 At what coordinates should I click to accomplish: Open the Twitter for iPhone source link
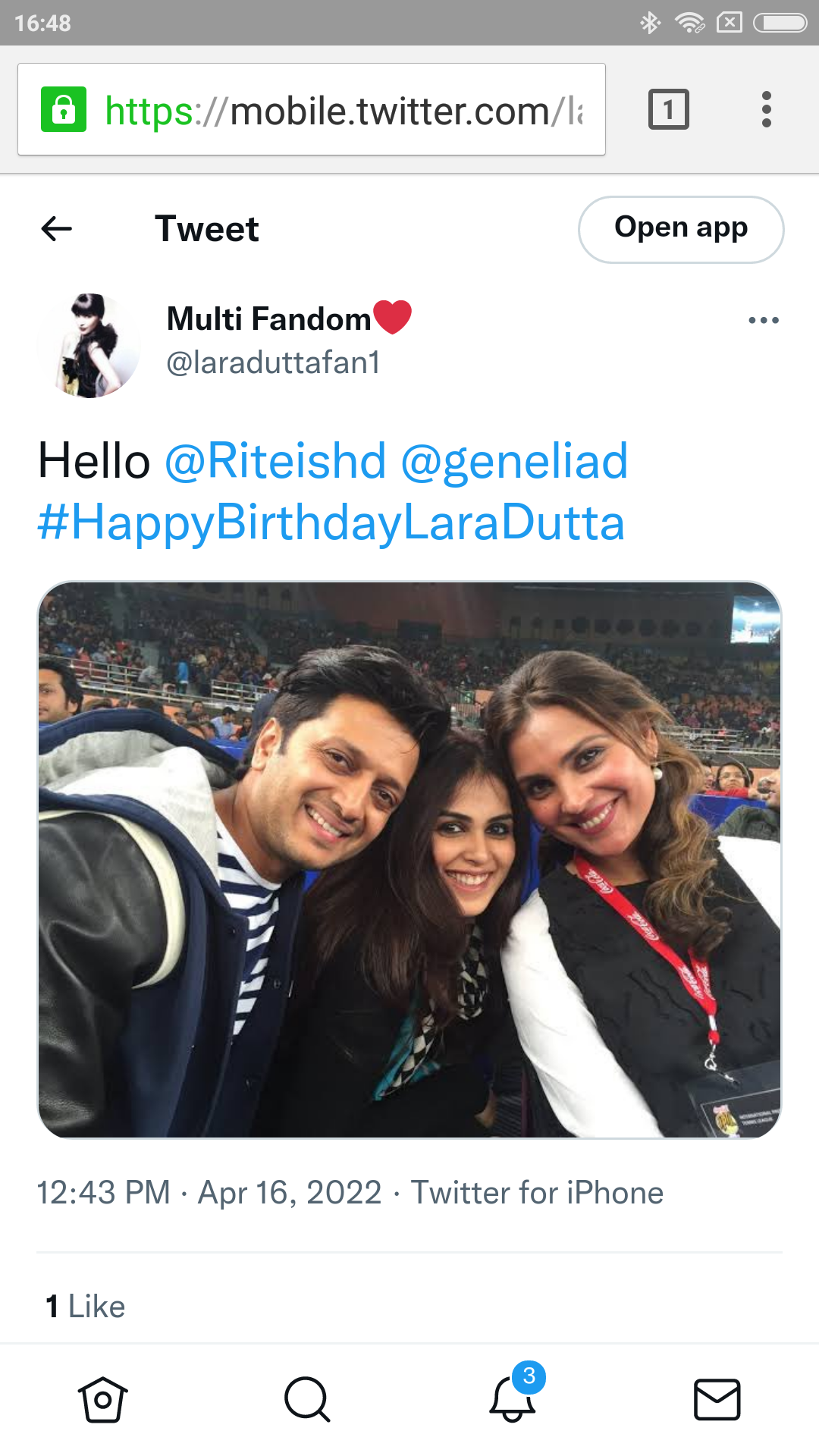pyautogui.click(x=537, y=1193)
